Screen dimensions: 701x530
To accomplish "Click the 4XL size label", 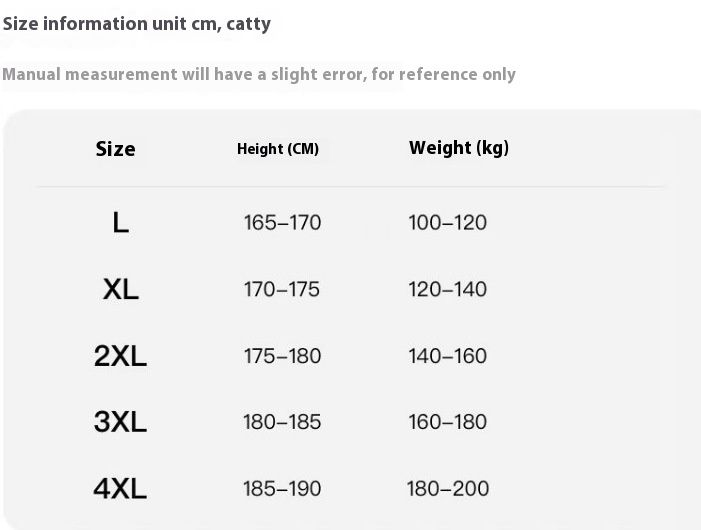I will point(120,488).
